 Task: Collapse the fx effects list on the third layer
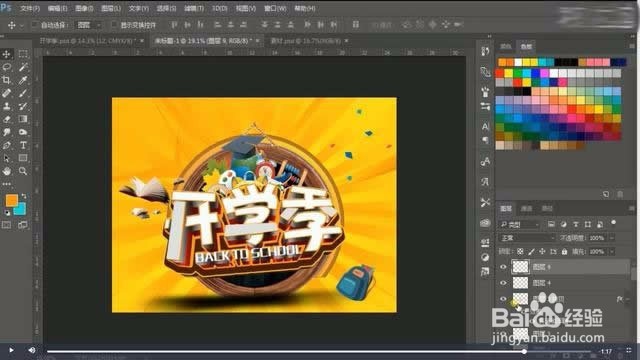[628, 299]
